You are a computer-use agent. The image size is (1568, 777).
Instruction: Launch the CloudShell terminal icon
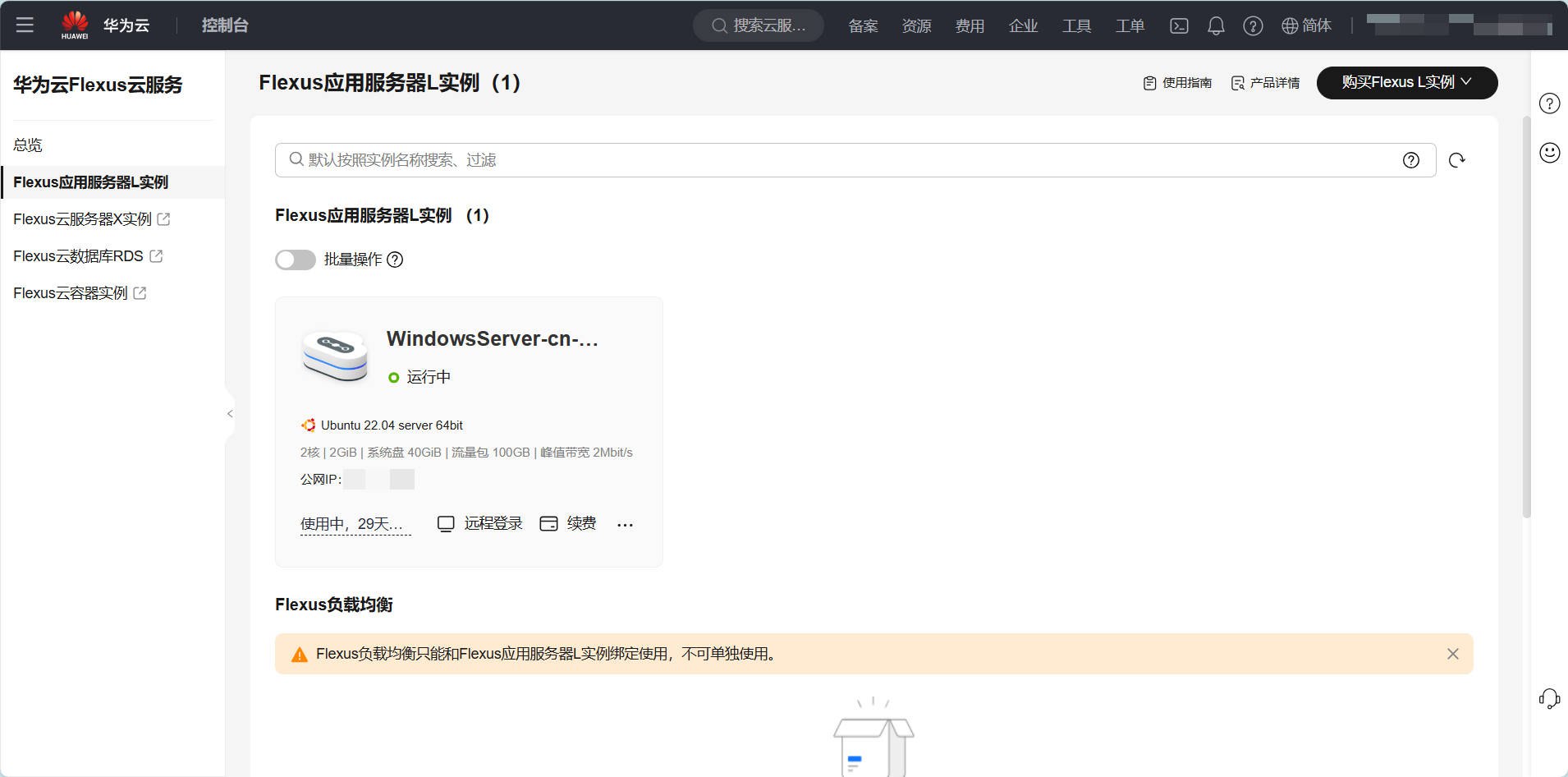click(x=1179, y=25)
